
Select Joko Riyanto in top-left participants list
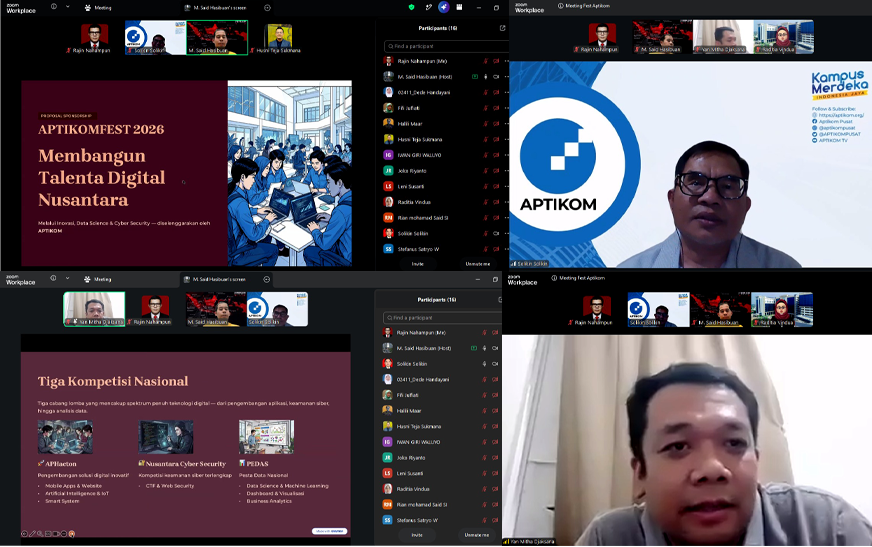(445, 171)
